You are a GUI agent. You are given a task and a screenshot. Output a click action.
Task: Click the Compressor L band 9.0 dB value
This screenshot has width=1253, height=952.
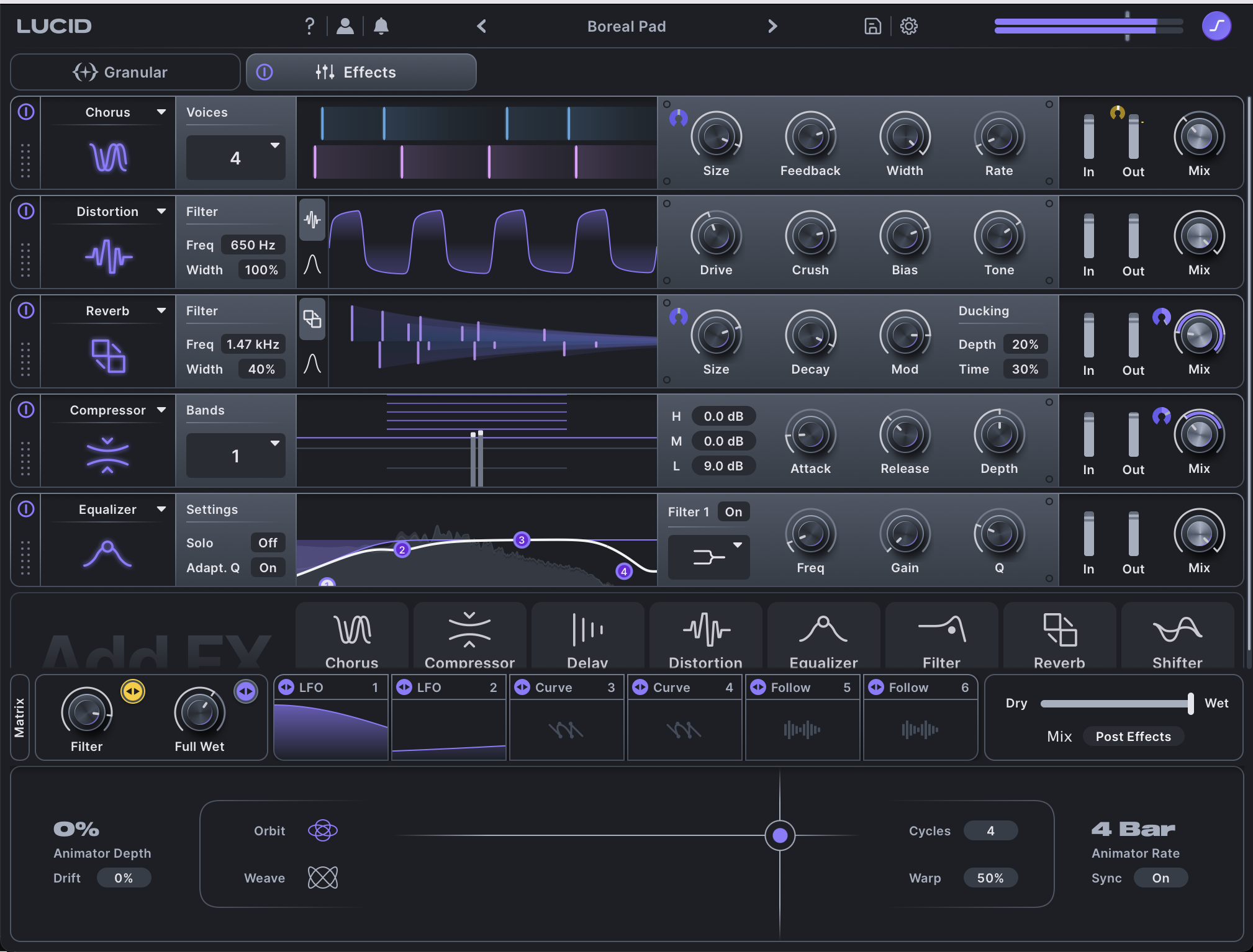tap(723, 466)
